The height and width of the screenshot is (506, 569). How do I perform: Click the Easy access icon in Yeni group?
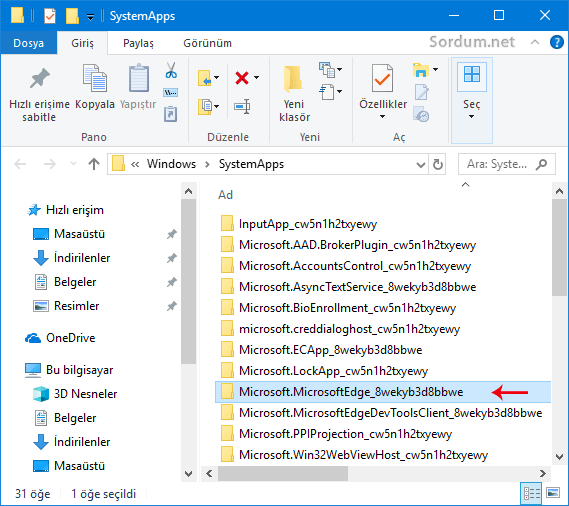[327, 91]
